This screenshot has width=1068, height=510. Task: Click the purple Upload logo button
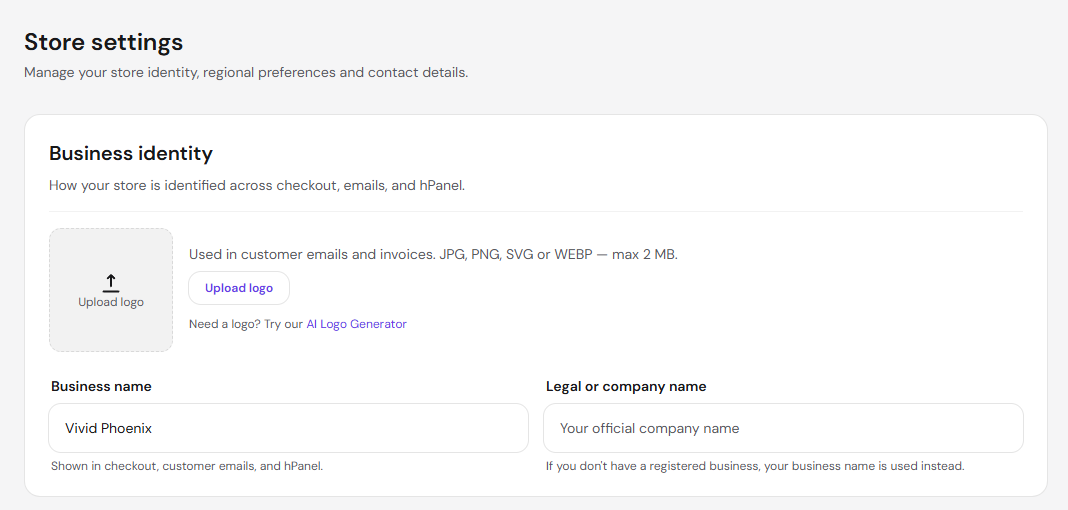(x=239, y=288)
